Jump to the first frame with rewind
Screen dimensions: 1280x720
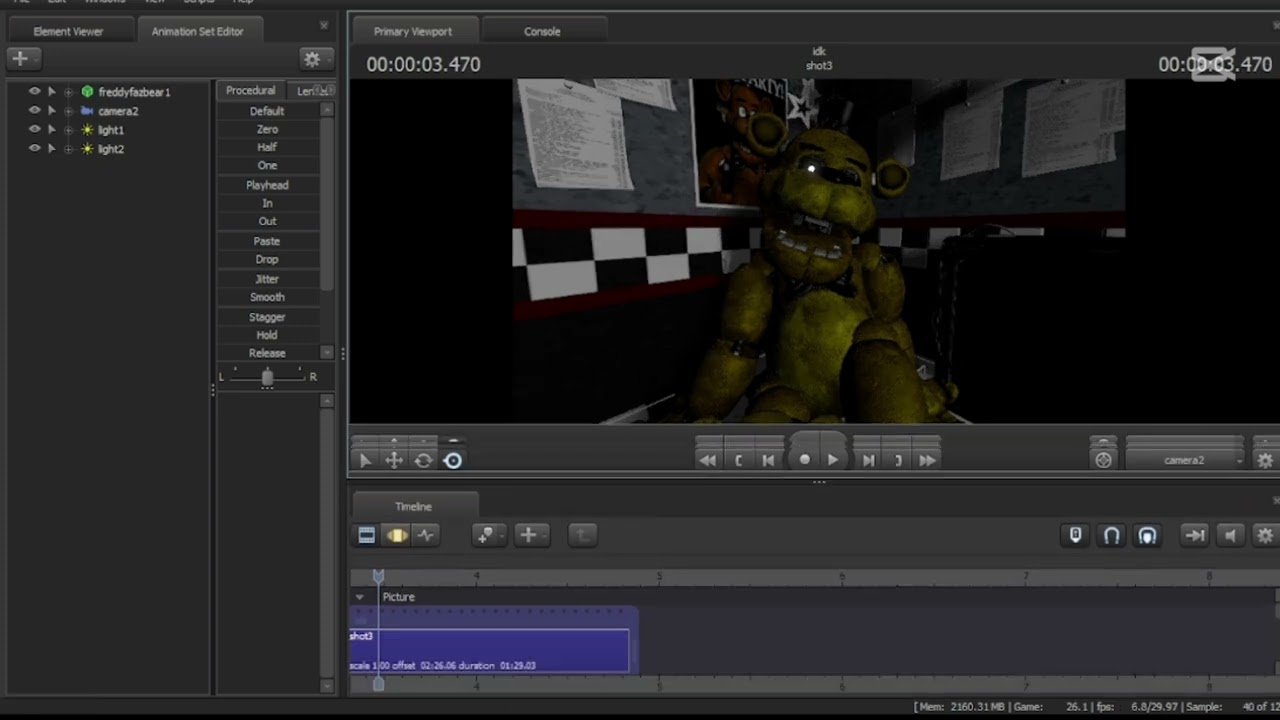[707, 460]
